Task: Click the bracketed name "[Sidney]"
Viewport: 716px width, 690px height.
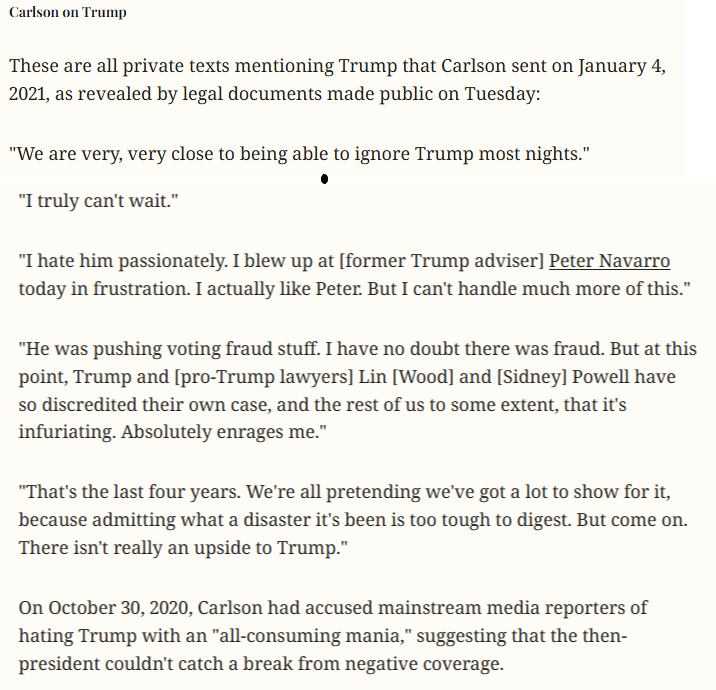Action: point(532,377)
